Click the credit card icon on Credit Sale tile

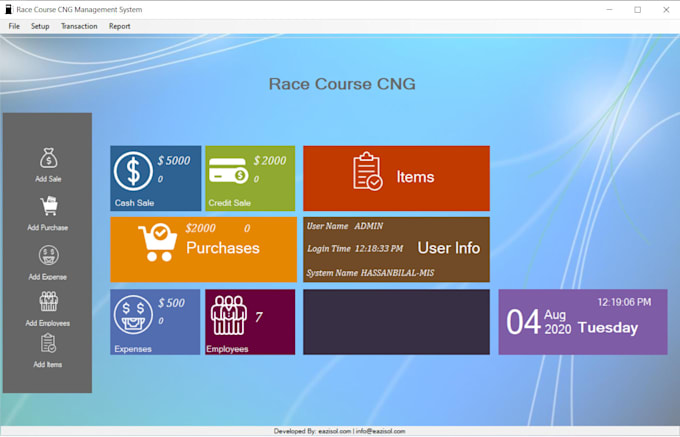229,170
